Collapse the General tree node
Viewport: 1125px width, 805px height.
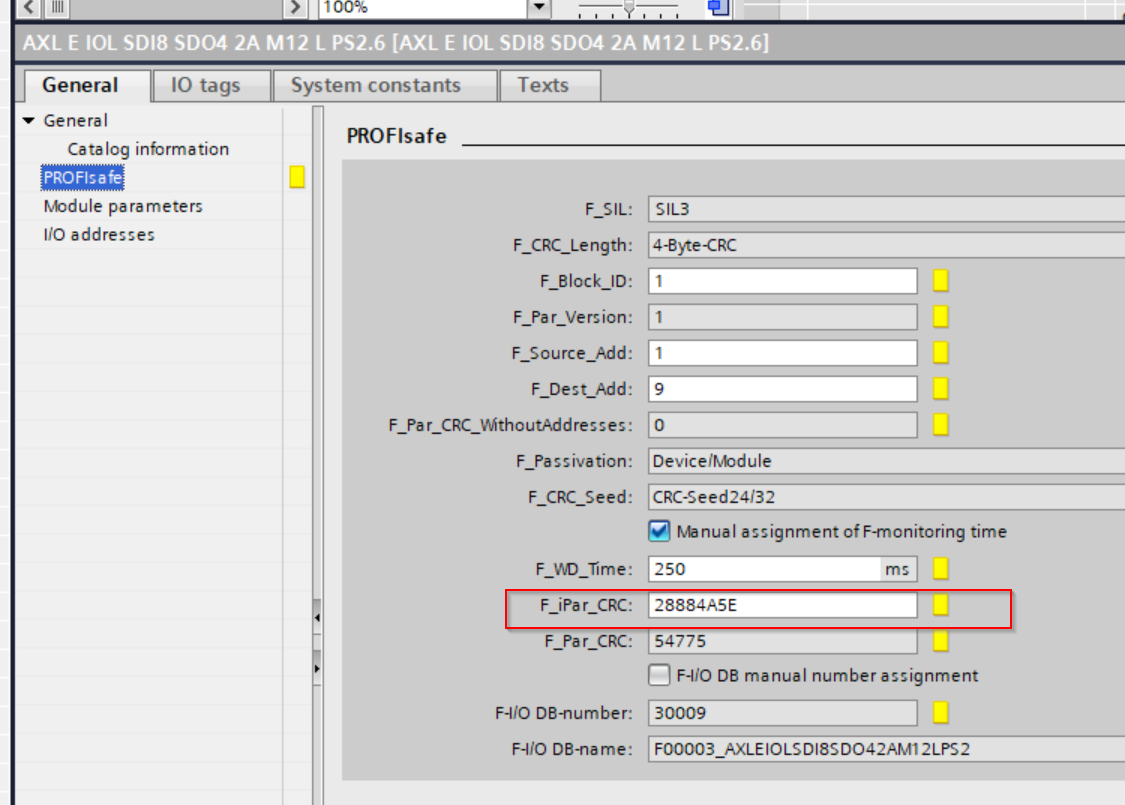tap(29, 121)
